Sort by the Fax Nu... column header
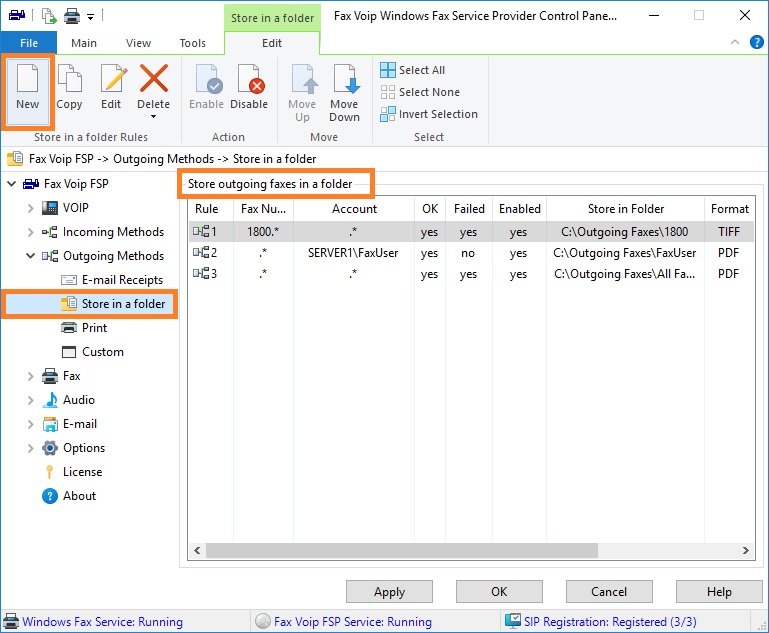 [x=263, y=209]
